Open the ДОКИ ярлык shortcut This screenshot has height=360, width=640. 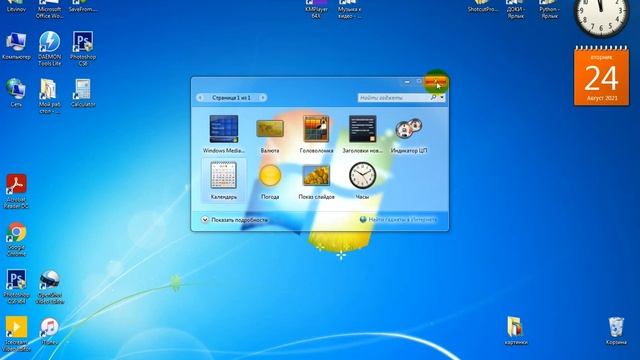pos(516,9)
